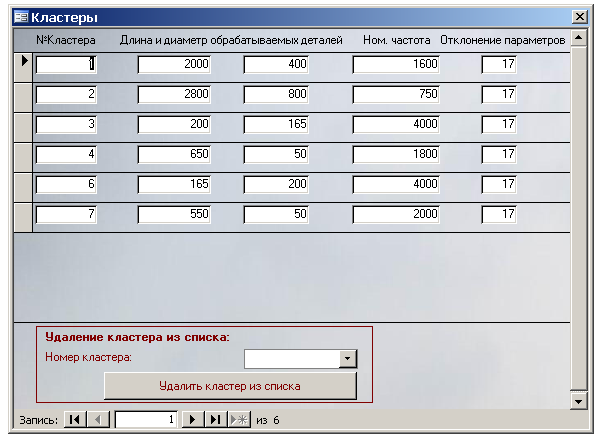Click cluster number field containing 3

tap(66, 124)
